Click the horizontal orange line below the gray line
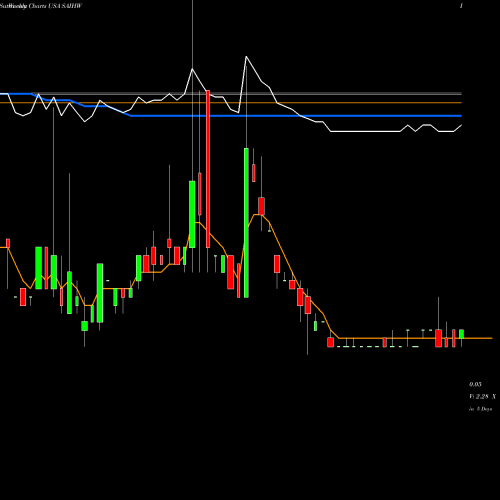This screenshot has width=500, height=500. click(231, 103)
